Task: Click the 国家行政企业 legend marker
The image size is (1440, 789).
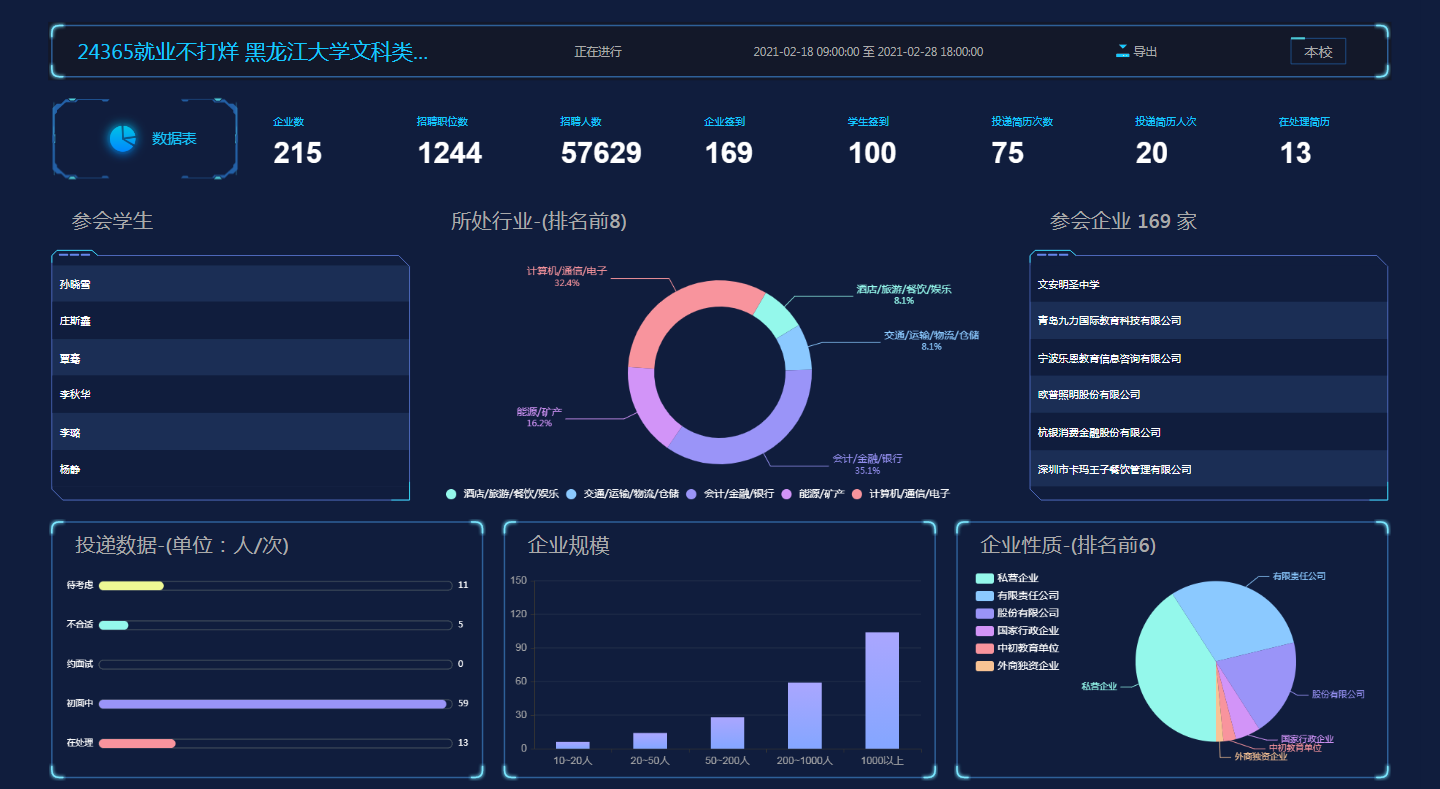Action: tap(984, 631)
